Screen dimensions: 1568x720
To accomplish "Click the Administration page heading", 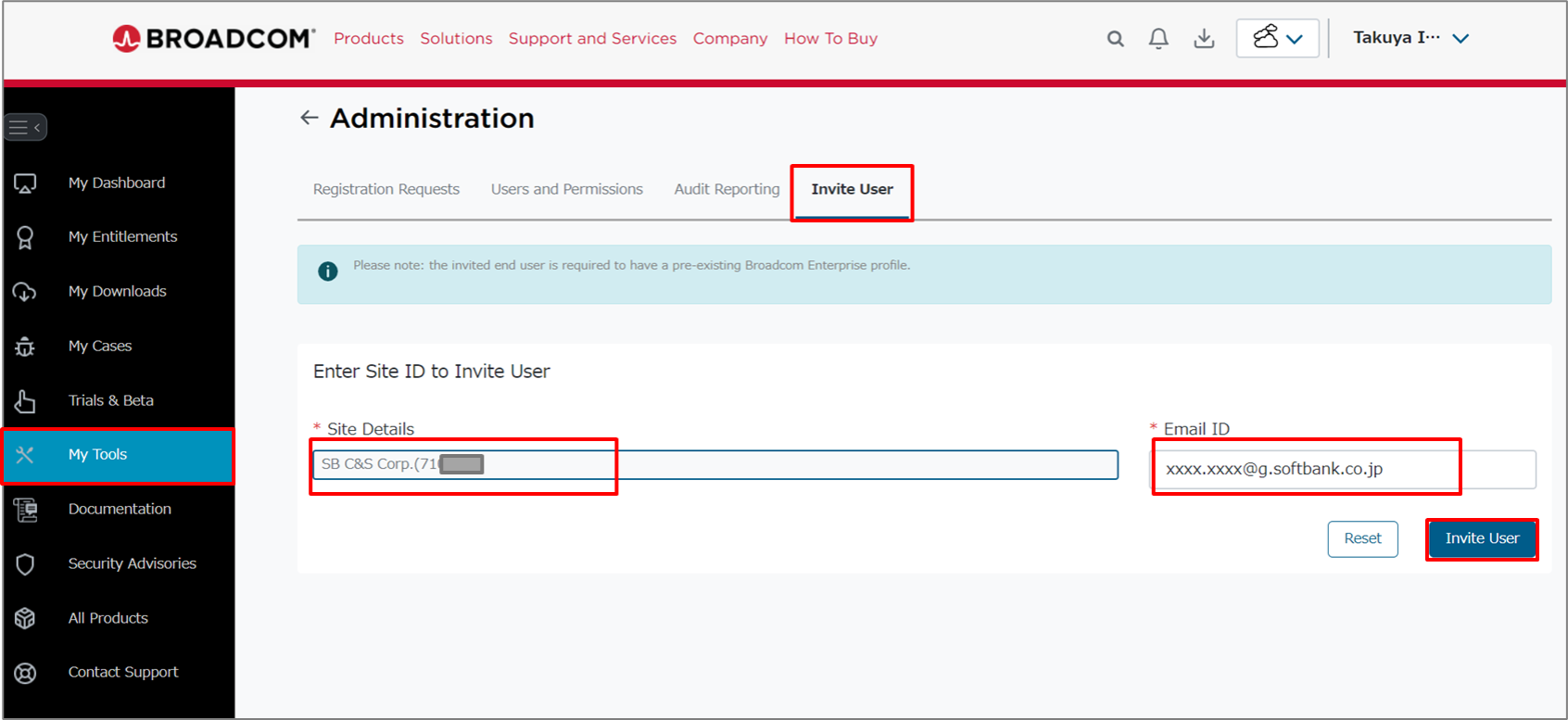I will (432, 119).
